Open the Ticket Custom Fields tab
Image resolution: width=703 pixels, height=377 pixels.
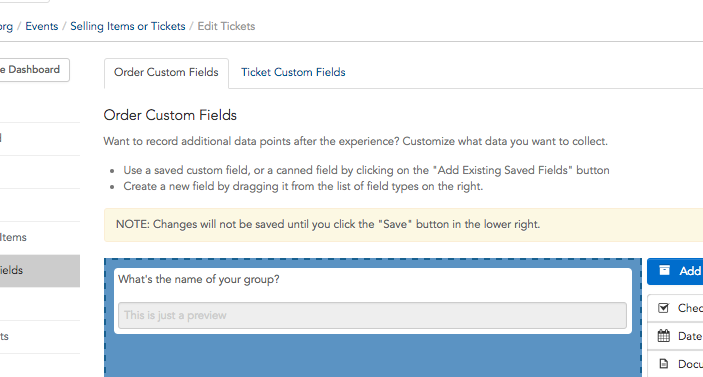pyautogui.click(x=293, y=73)
